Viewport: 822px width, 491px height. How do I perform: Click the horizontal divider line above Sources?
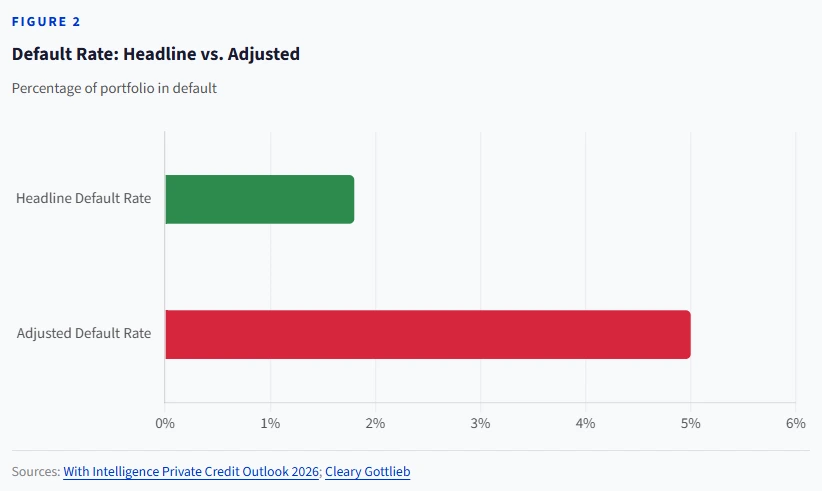point(410,450)
